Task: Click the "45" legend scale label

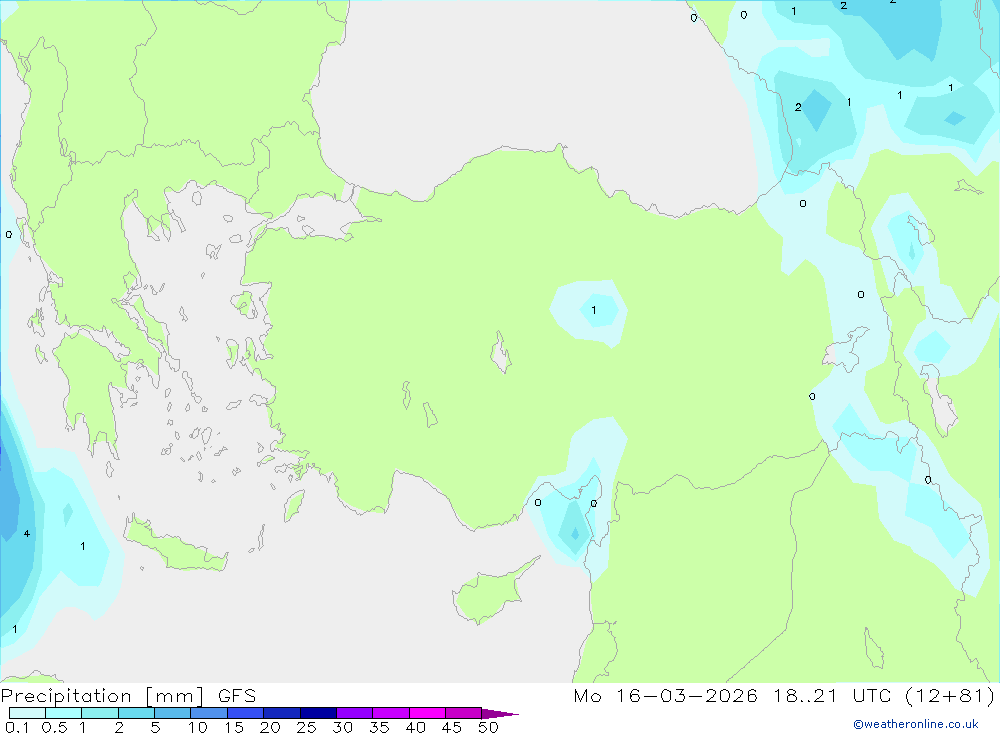Action: [x=452, y=727]
